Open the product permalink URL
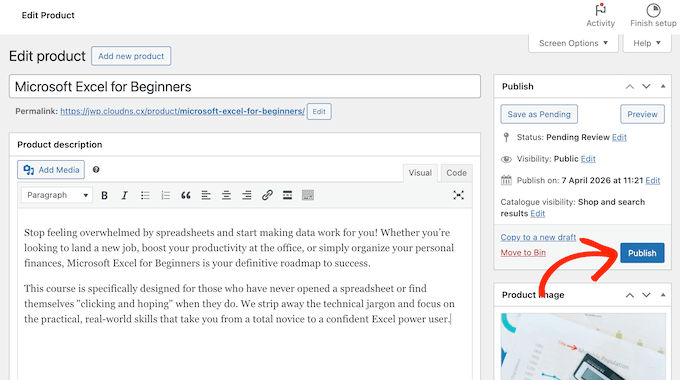The image size is (680, 380). tap(183, 111)
